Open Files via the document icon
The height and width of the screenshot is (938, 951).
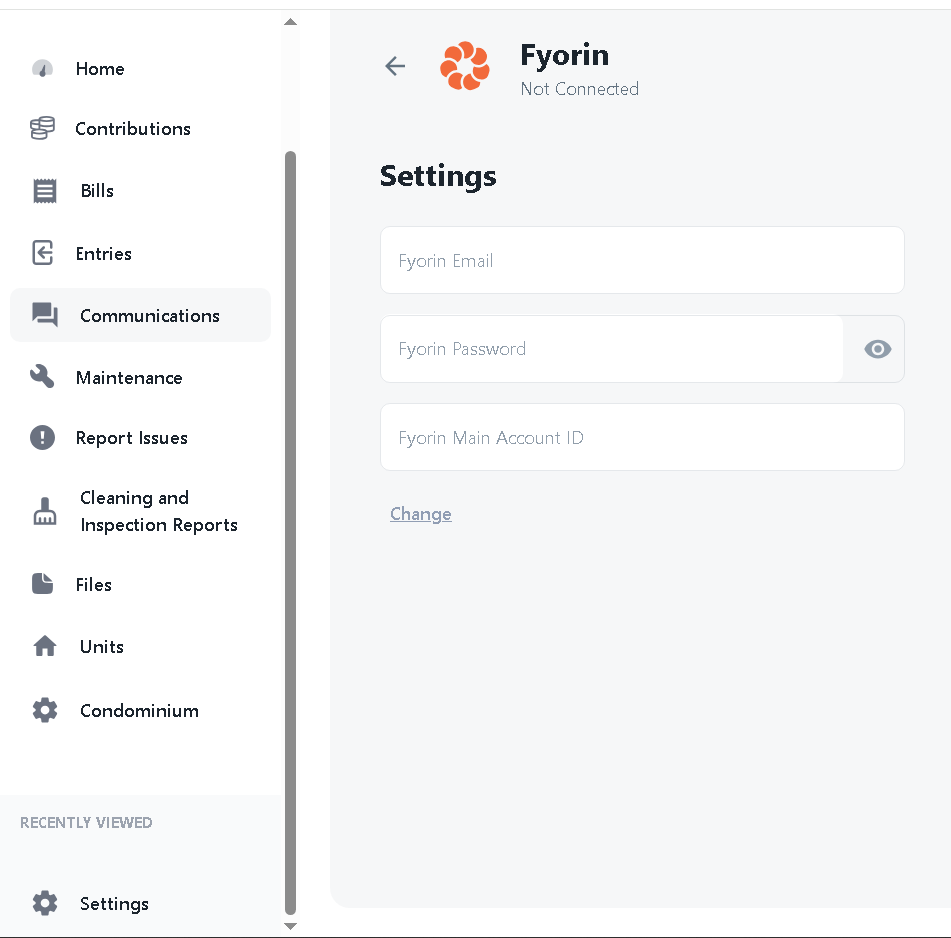coord(42,584)
